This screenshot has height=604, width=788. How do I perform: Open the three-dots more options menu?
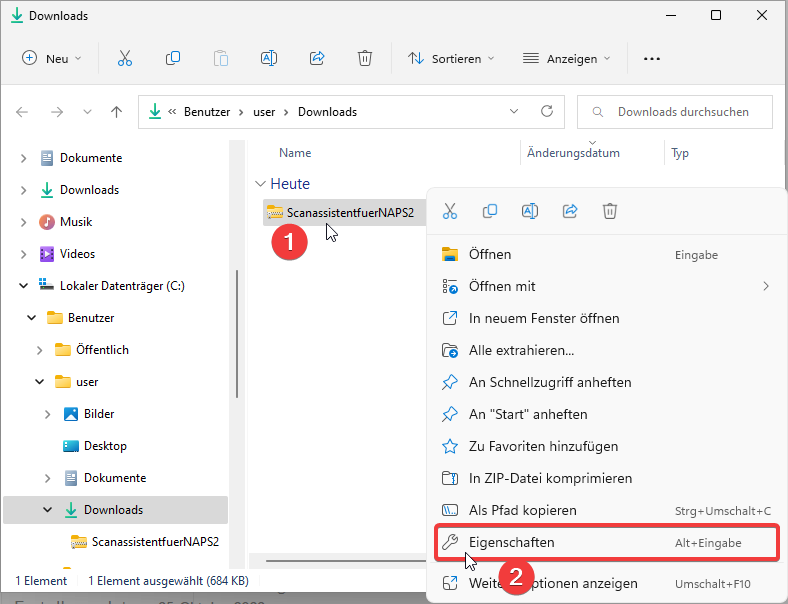[x=652, y=59]
